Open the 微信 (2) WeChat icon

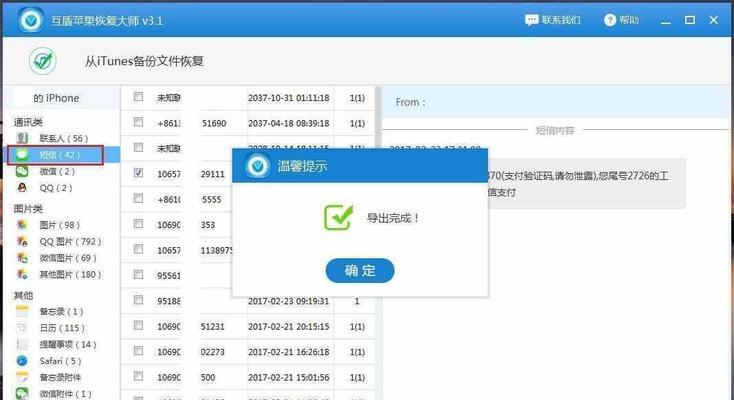pos(22,171)
